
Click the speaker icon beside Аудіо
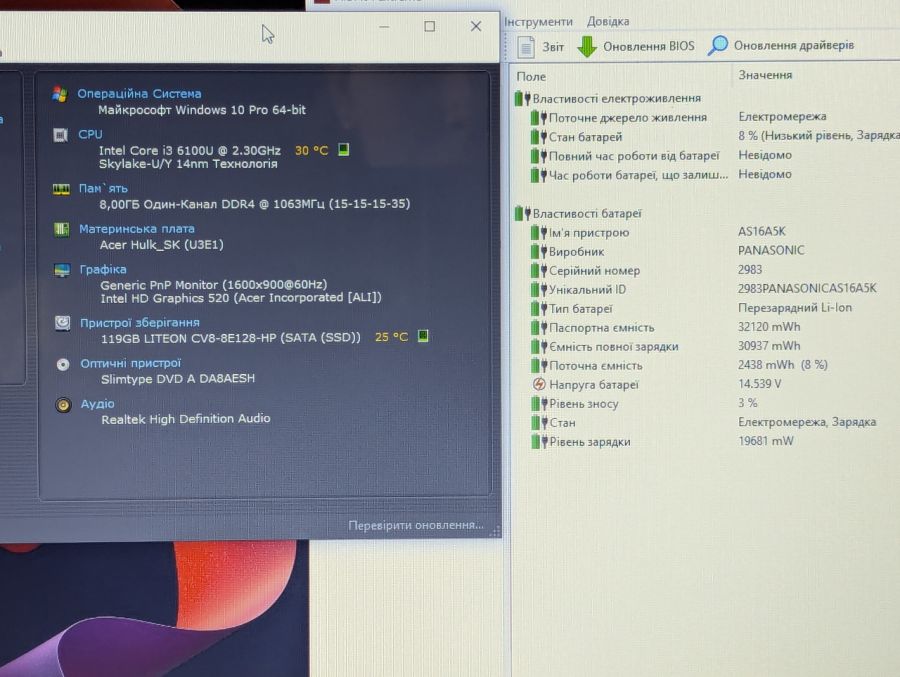point(63,405)
